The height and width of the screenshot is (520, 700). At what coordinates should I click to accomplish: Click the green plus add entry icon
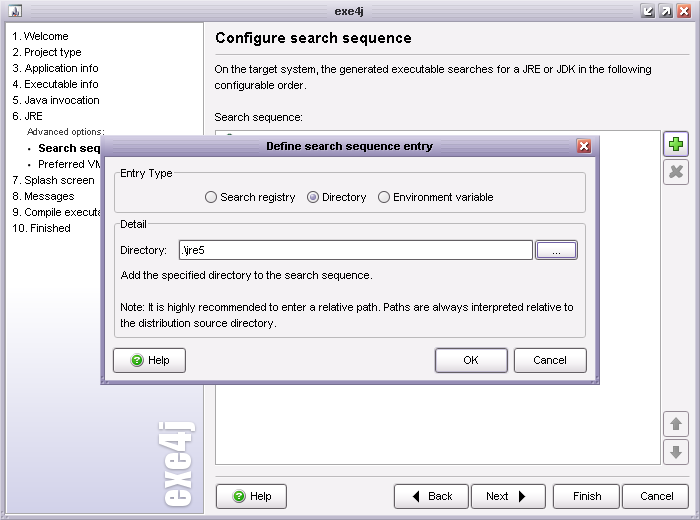(x=676, y=144)
